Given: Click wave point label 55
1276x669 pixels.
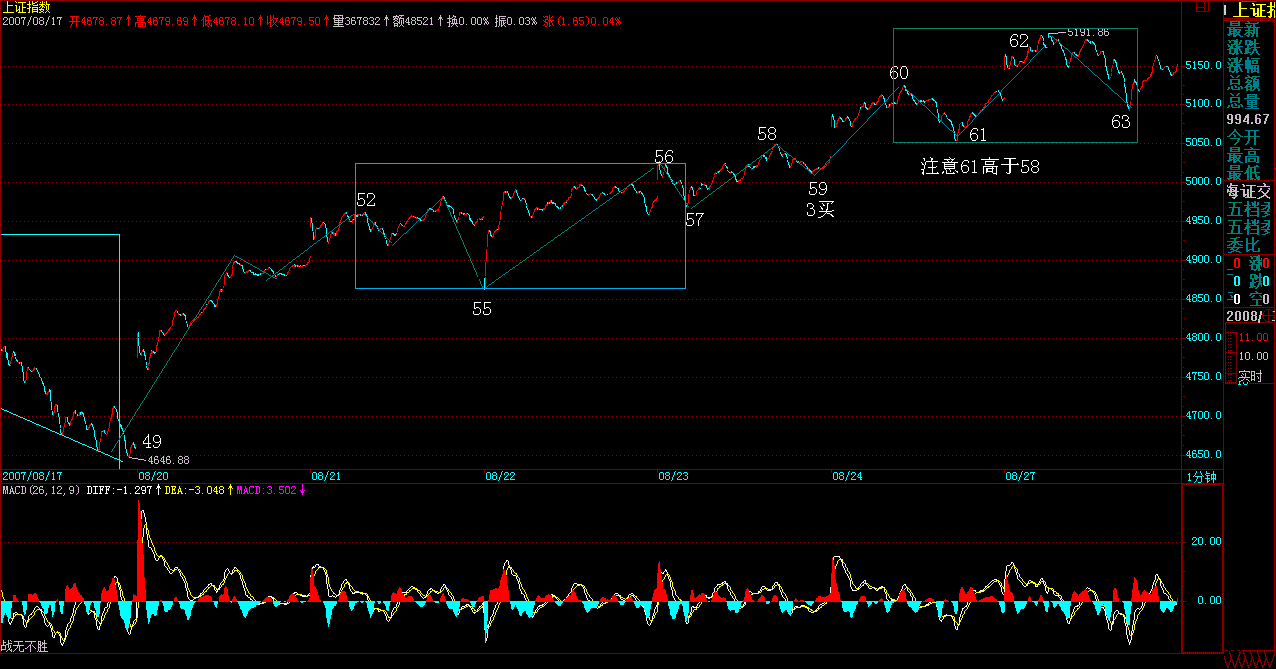Looking at the screenshot, I should pyautogui.click(x=482, y=309).
